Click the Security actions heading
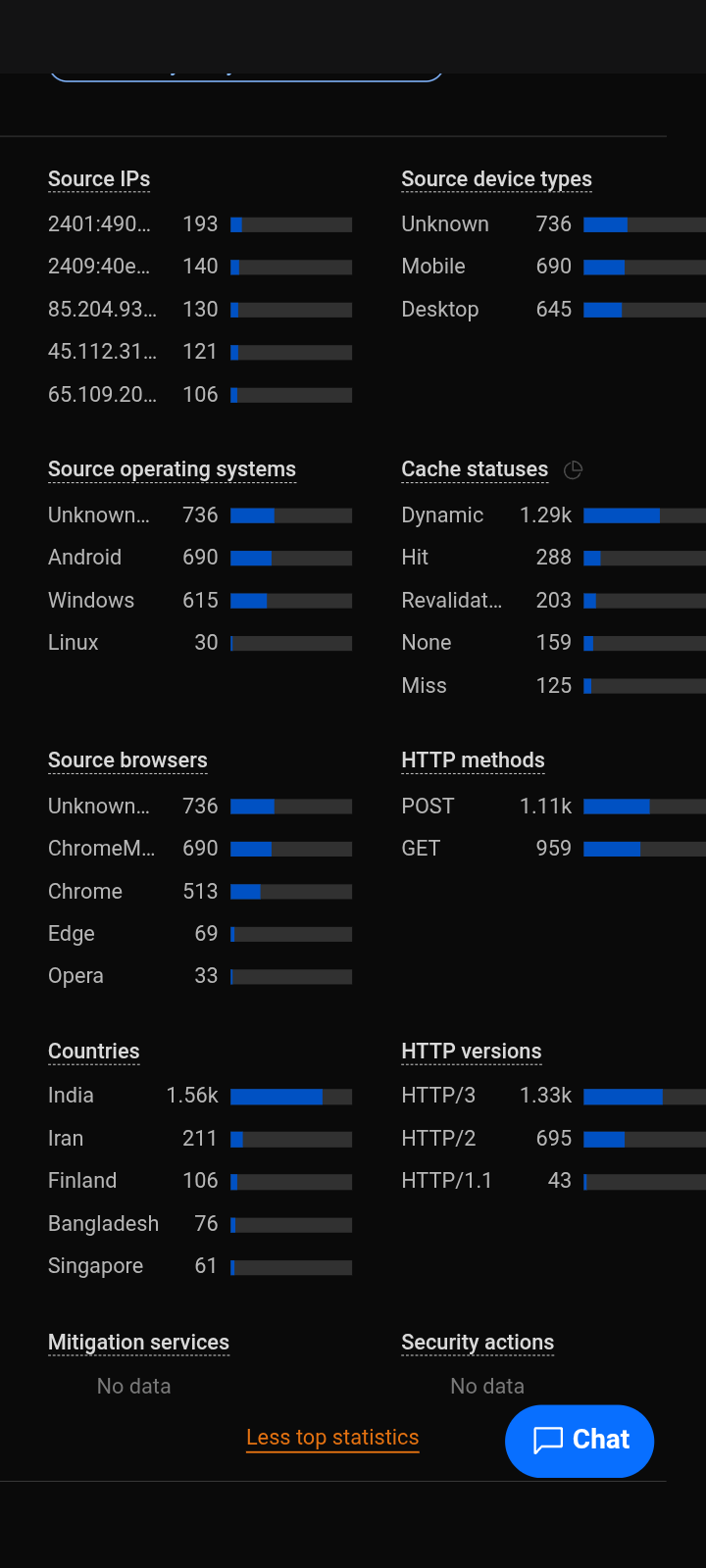Image resolution: width=706 pixels, height=1568 pixels. [478, 1343]
